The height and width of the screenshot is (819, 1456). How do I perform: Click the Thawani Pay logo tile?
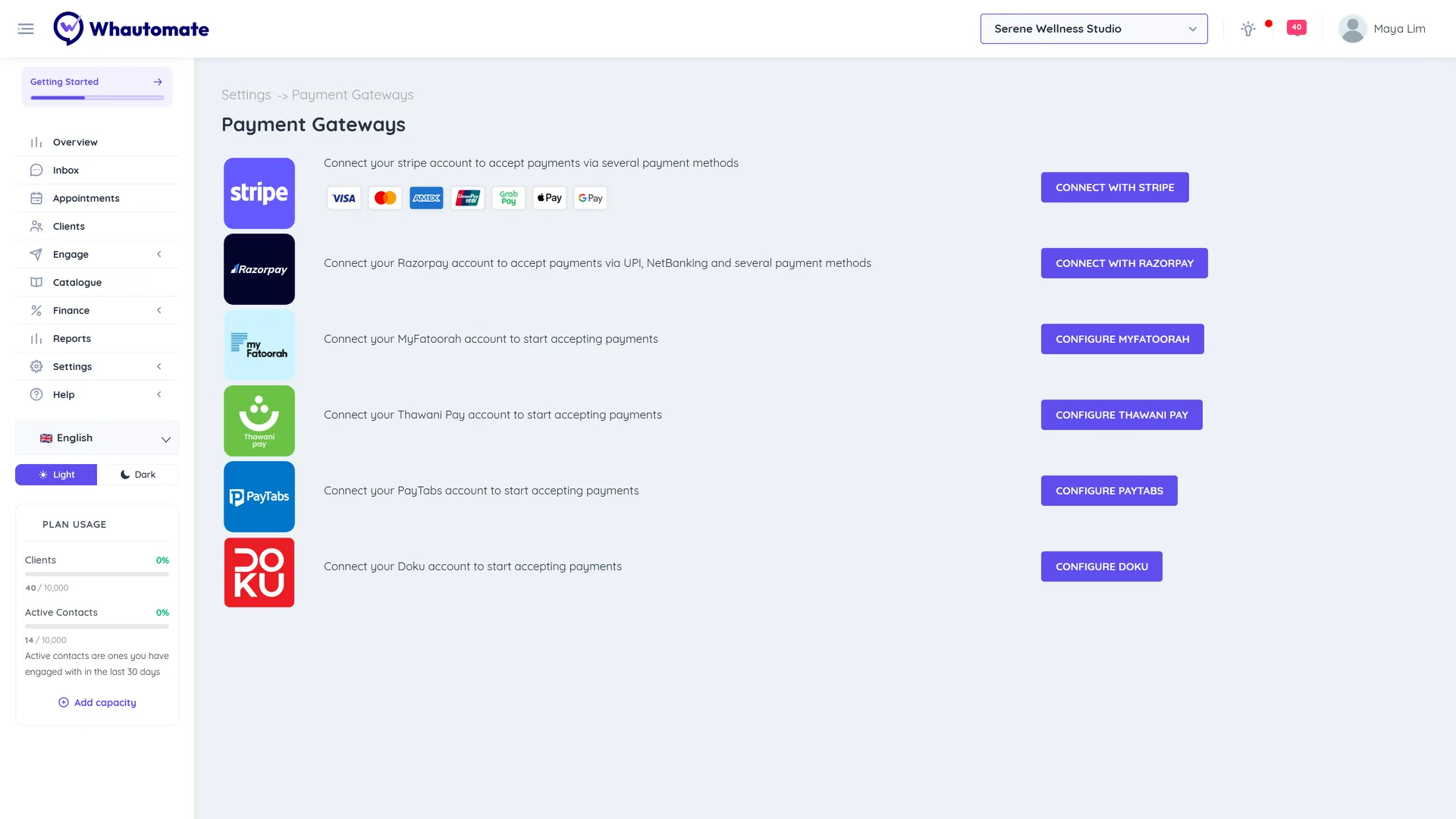[x=259, y=421]
